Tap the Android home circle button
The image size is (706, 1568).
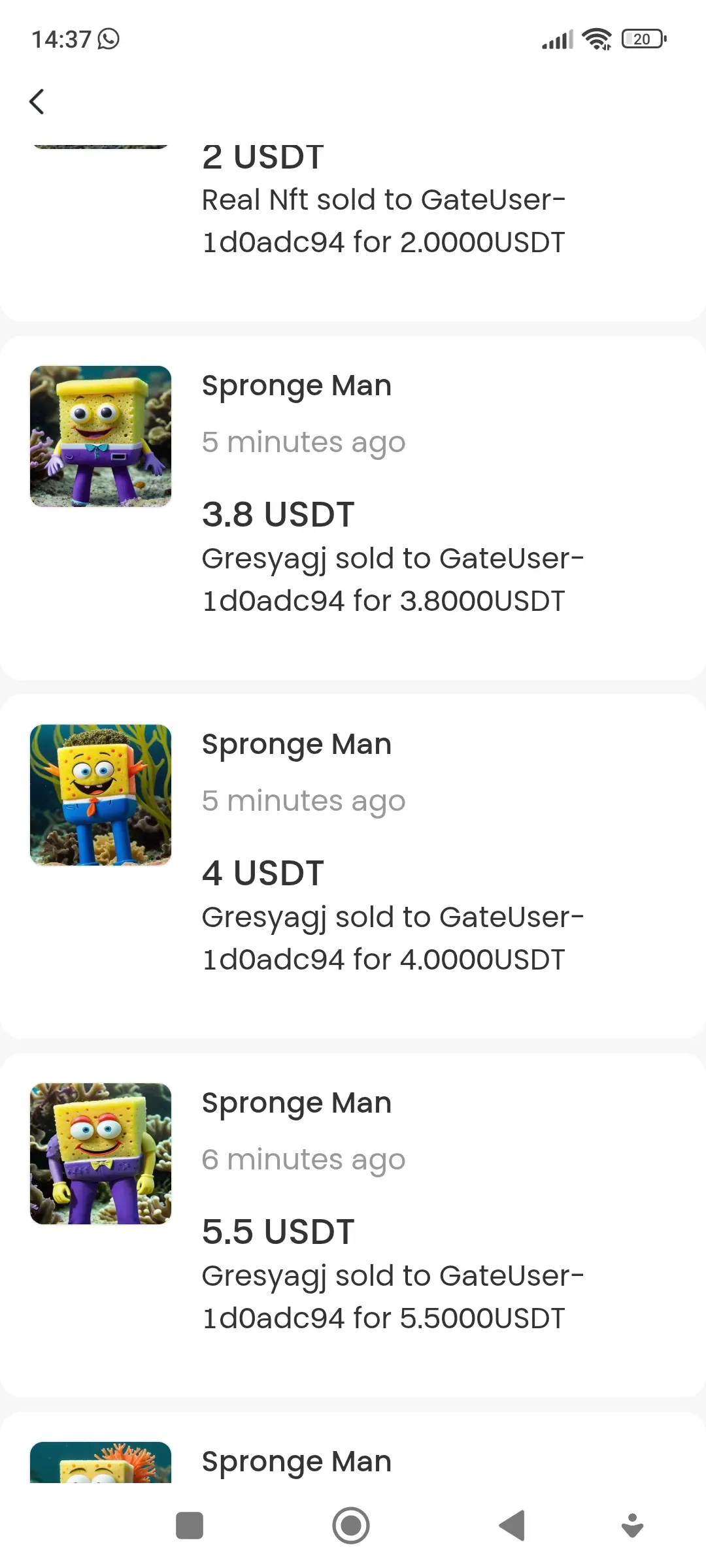[x=351, y=1526]
